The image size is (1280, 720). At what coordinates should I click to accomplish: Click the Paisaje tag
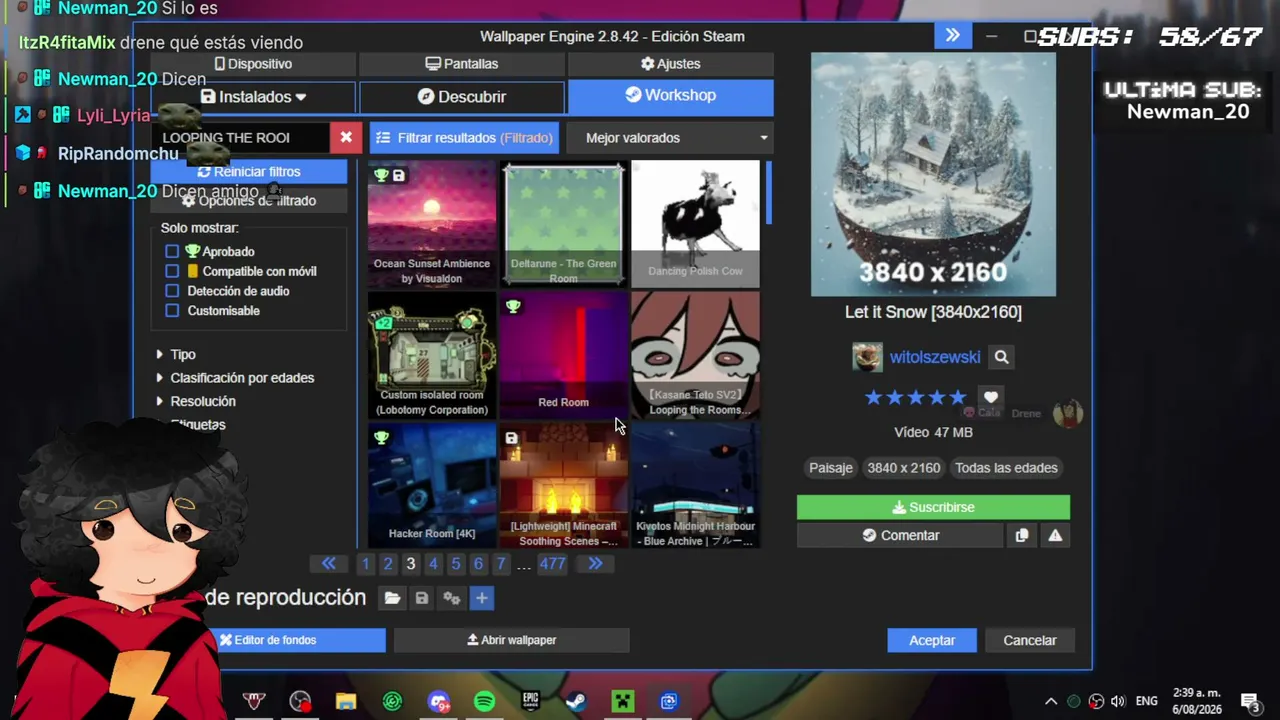pyautogui.click(x=831, y=468)
